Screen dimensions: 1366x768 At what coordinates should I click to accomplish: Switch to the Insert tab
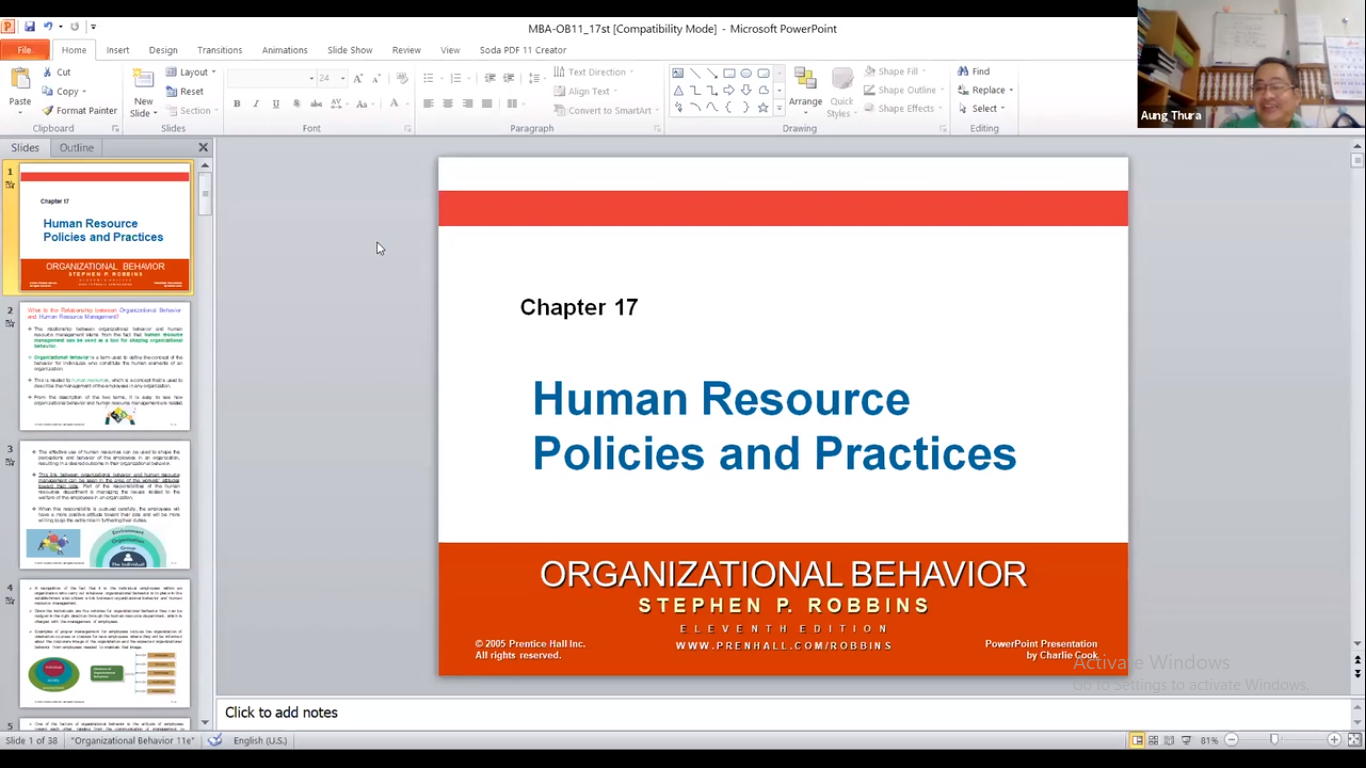pyautogui.click(x=118, y=50)
